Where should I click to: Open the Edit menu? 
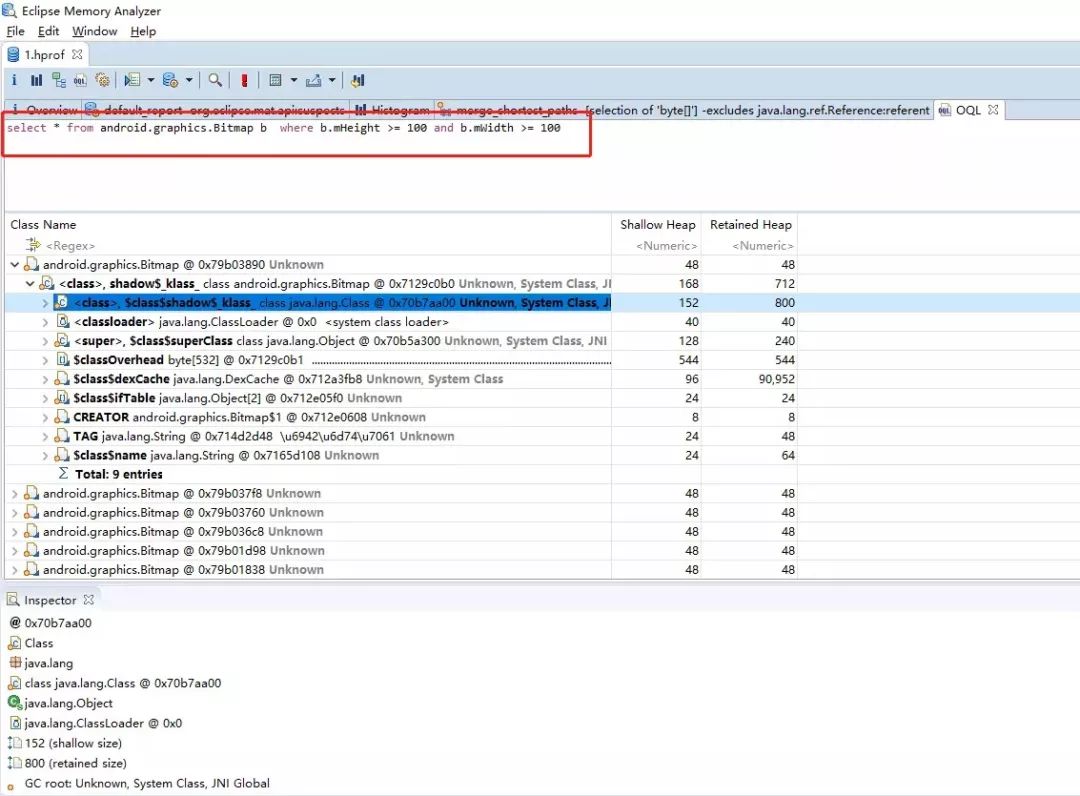48,31
